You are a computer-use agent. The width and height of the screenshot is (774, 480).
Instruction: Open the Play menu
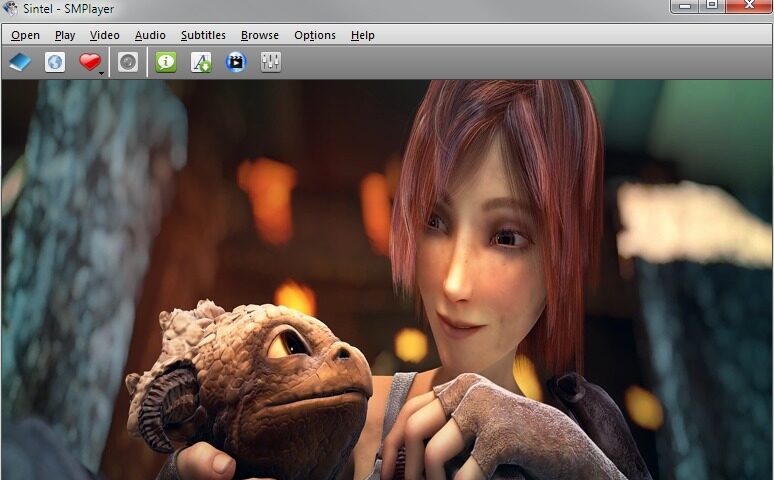pyautogui.click(x=65, y=36)
